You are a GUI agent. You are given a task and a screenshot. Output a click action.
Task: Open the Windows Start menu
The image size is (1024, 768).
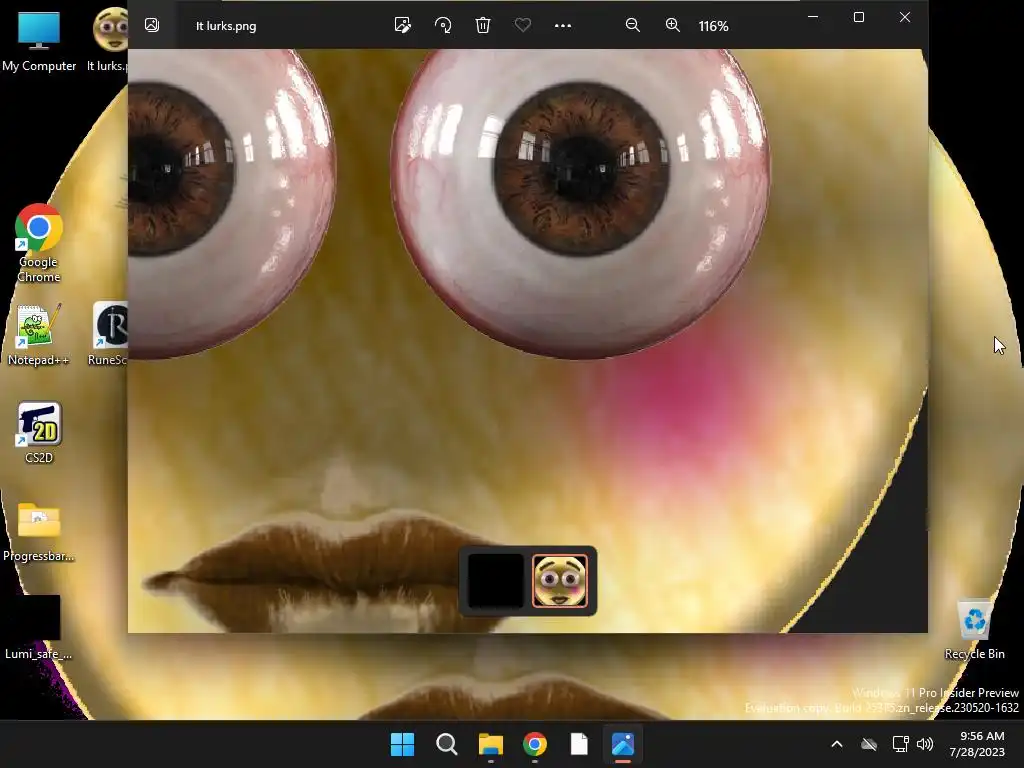click(x=402, y=744)
